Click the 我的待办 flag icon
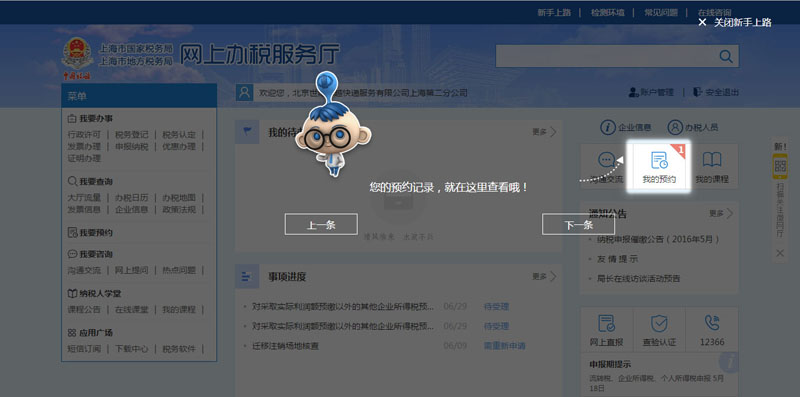The image size is (800, 397). point(247,132)
